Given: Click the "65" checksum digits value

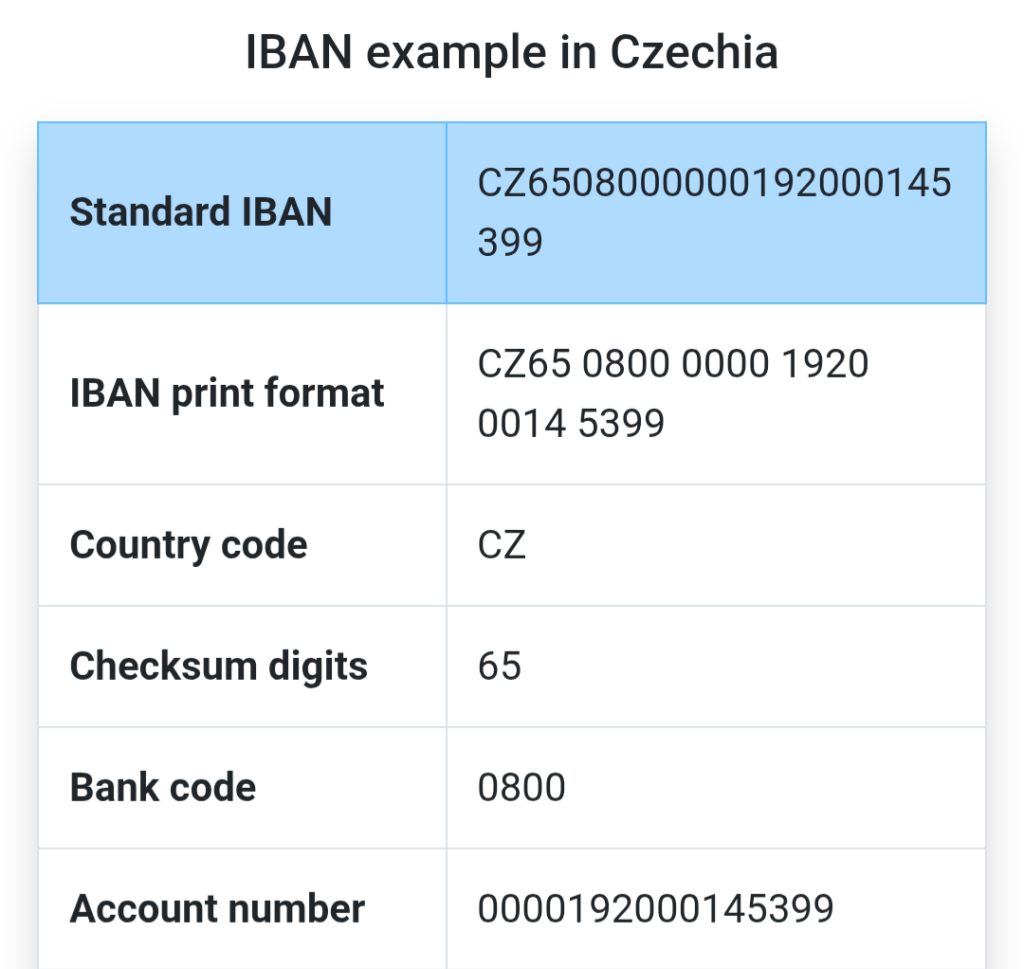Looking at the screenshot, I should click(499, 666).
